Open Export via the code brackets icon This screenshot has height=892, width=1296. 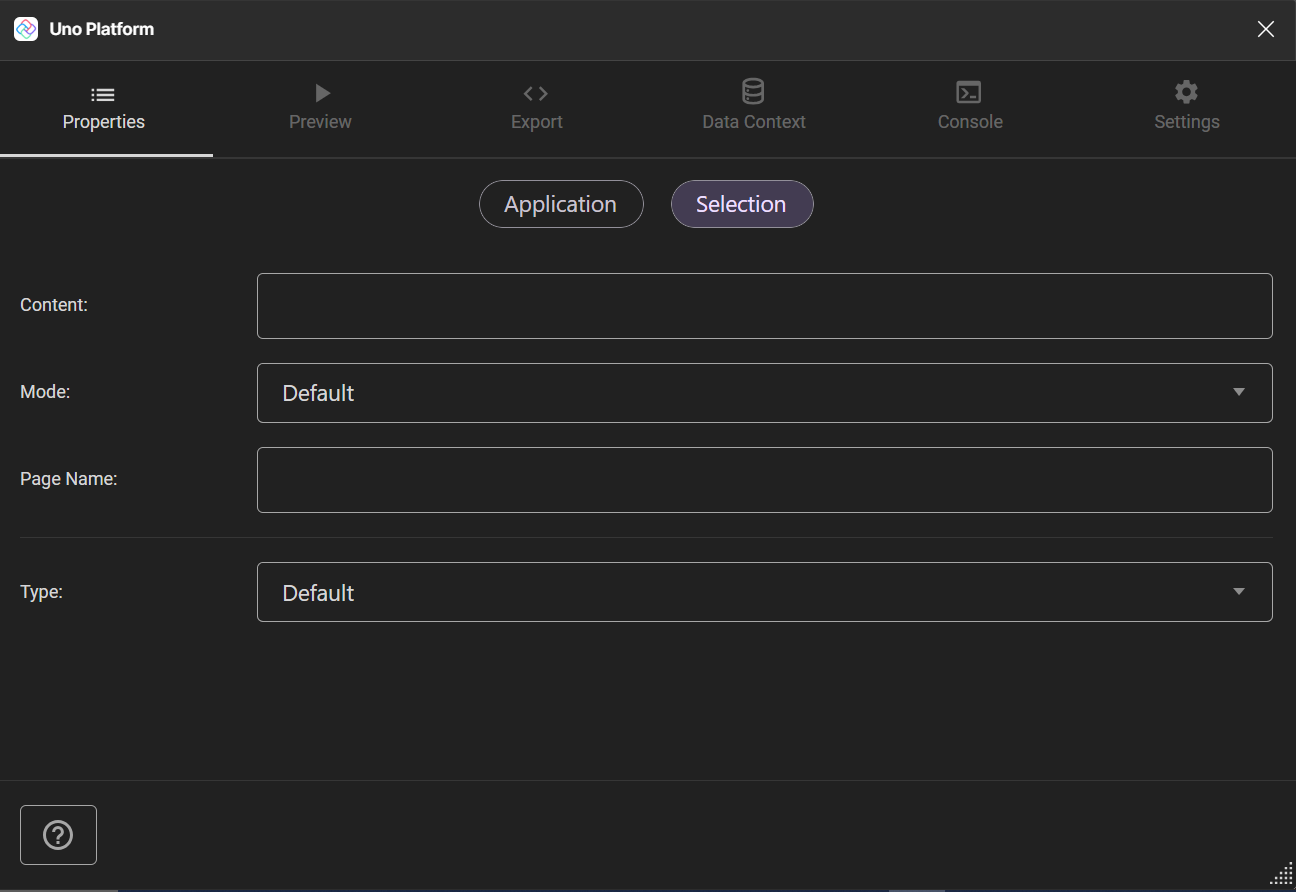click(536, 92)
